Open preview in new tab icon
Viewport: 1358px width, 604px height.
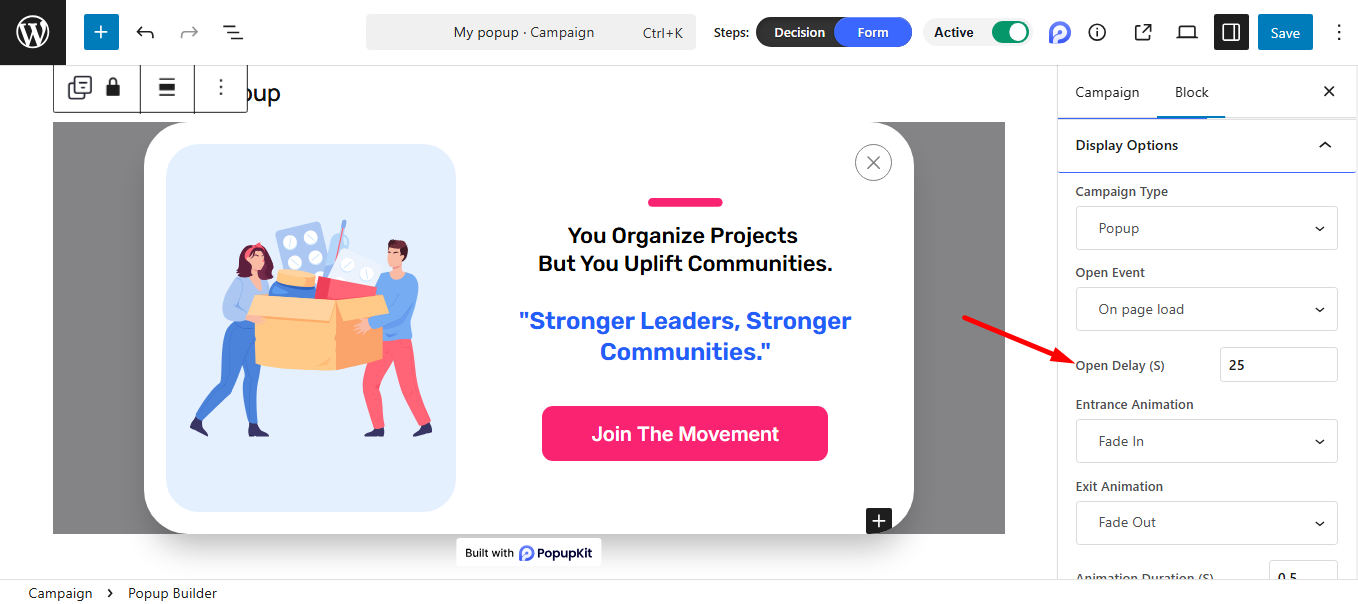[x=1143, y=32]
